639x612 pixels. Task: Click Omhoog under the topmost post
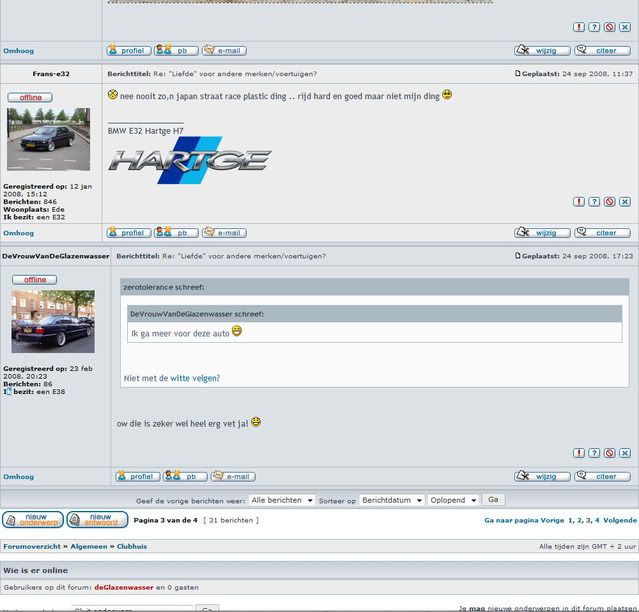pos(19,51)
